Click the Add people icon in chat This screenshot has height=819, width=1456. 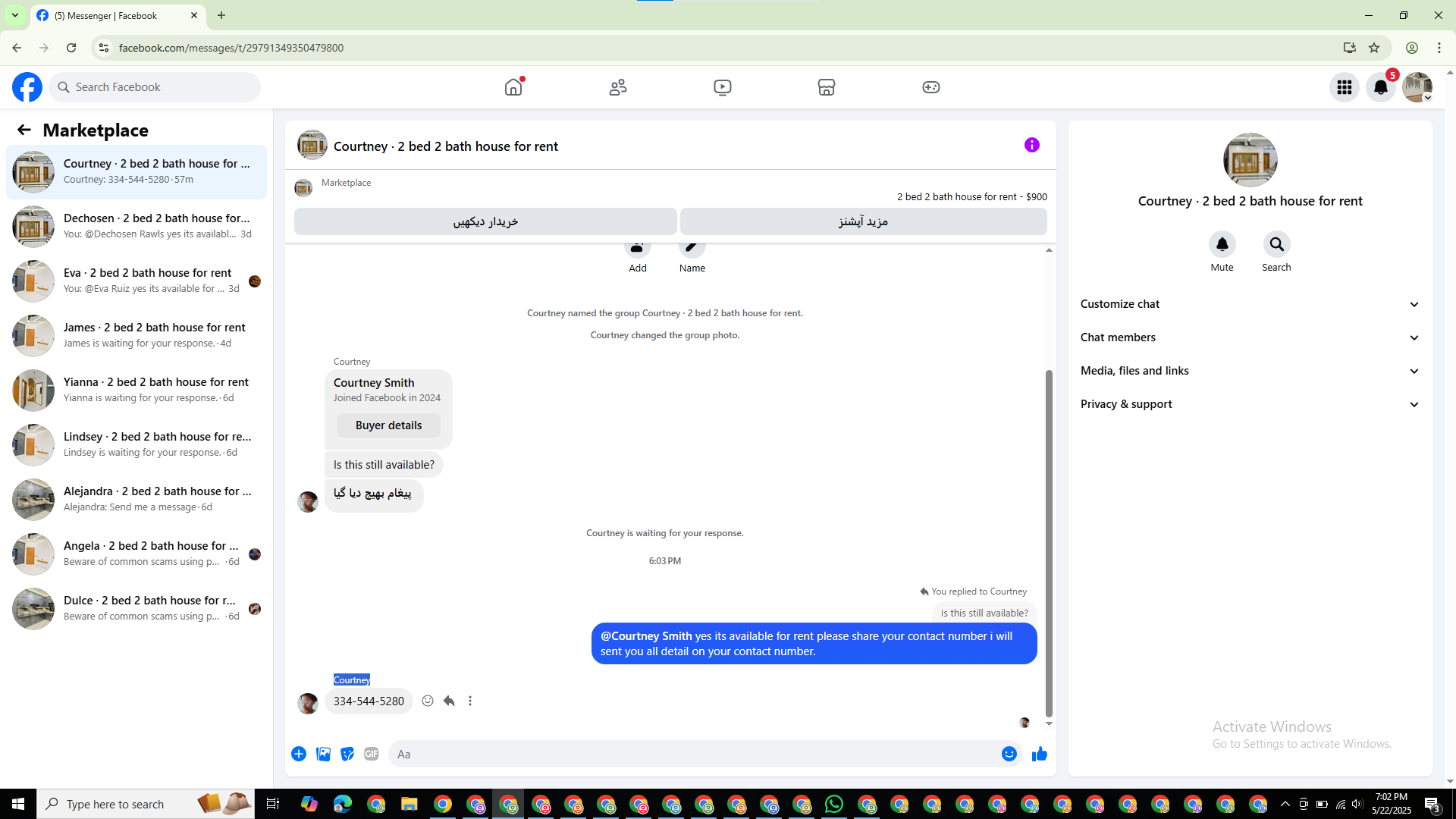click(x=638, y=248)
